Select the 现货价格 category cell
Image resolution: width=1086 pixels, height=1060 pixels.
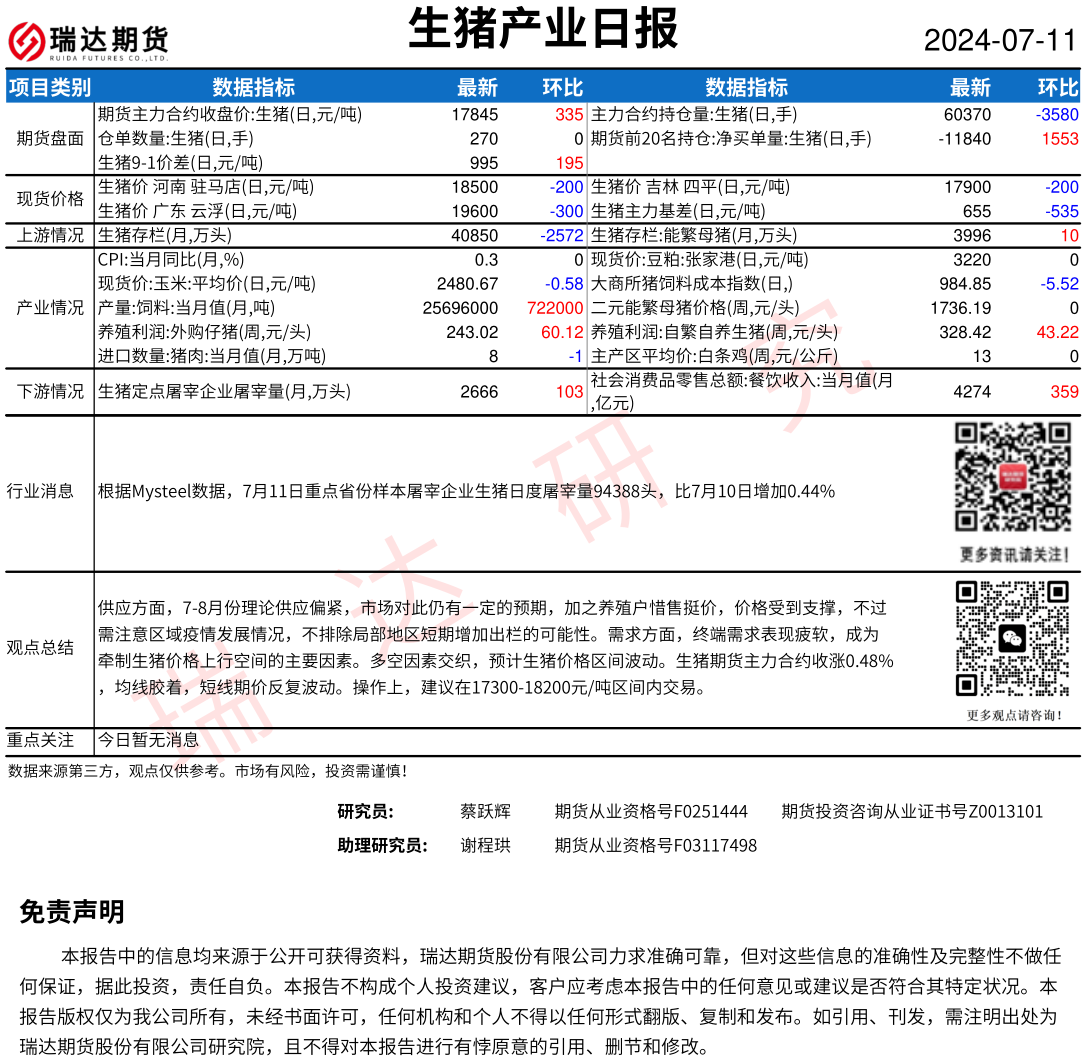pos(50,199)
